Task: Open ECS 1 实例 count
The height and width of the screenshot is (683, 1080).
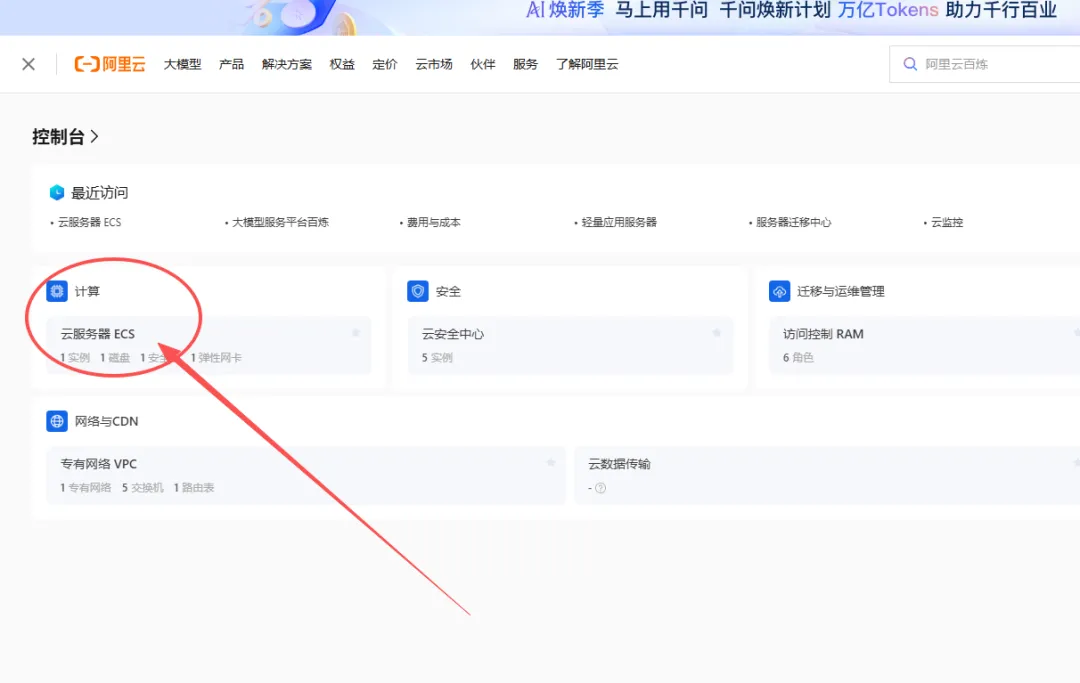Action: click(x=75, y=357)
